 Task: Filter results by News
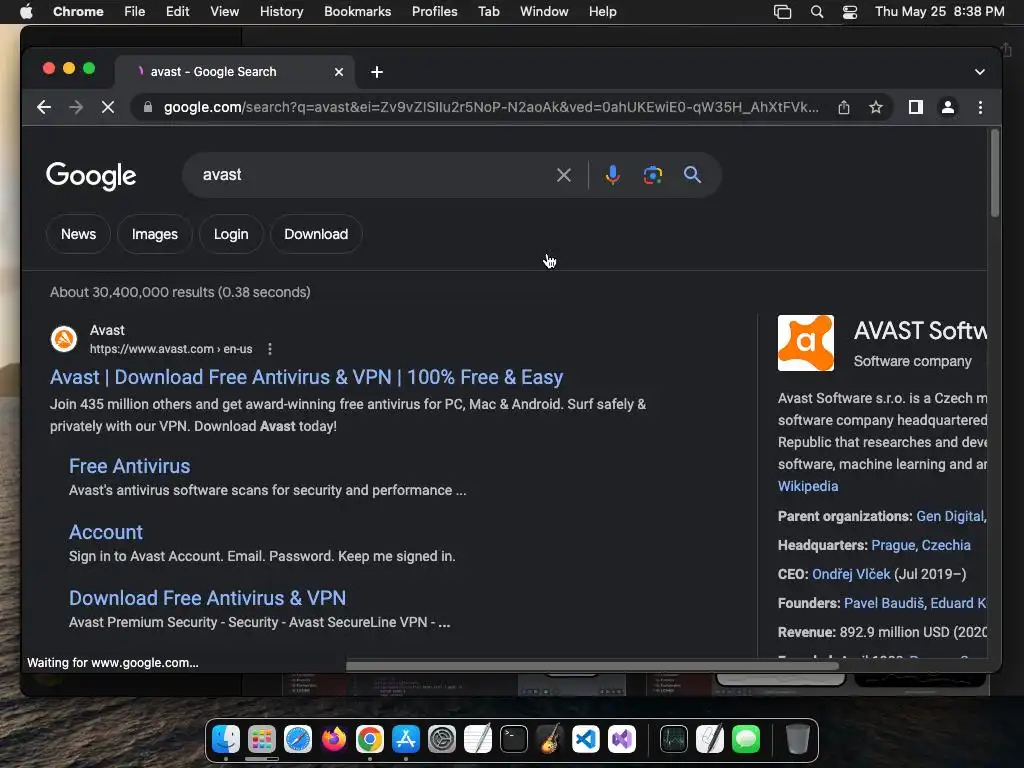[x=78, y=234]
